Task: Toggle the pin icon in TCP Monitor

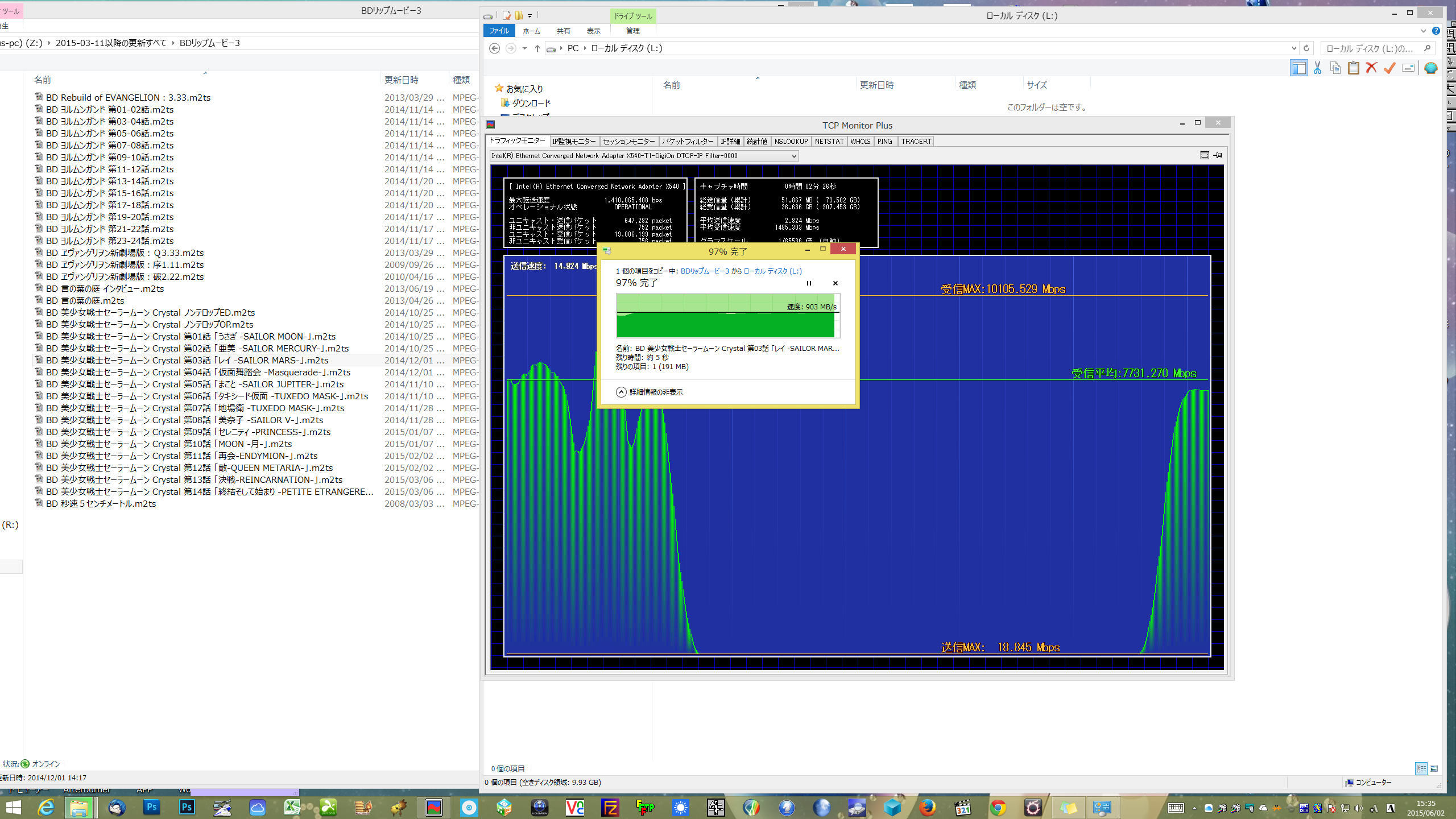Action: coord(1218,155)
